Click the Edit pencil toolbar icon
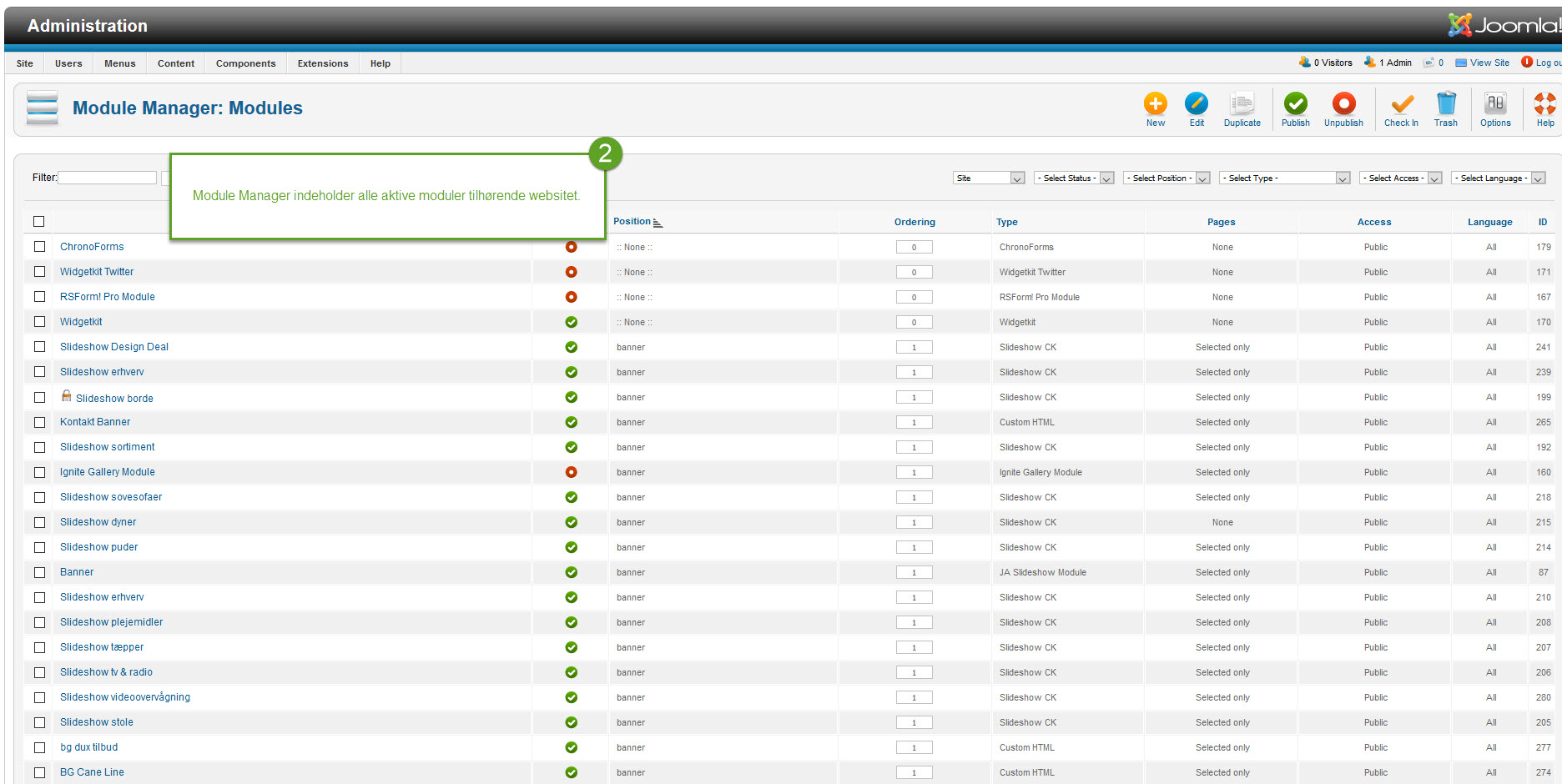Image resolution: width=1562 pixels, height=784 pixels. pyautogui.click(x=1196, y=103)
